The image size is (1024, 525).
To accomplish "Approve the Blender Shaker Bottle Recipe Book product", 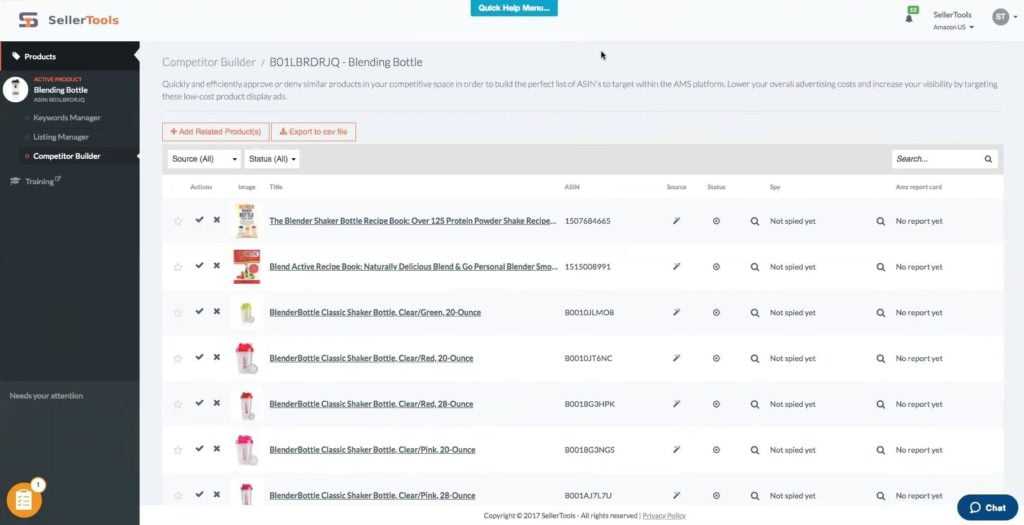I will [199, 220].
